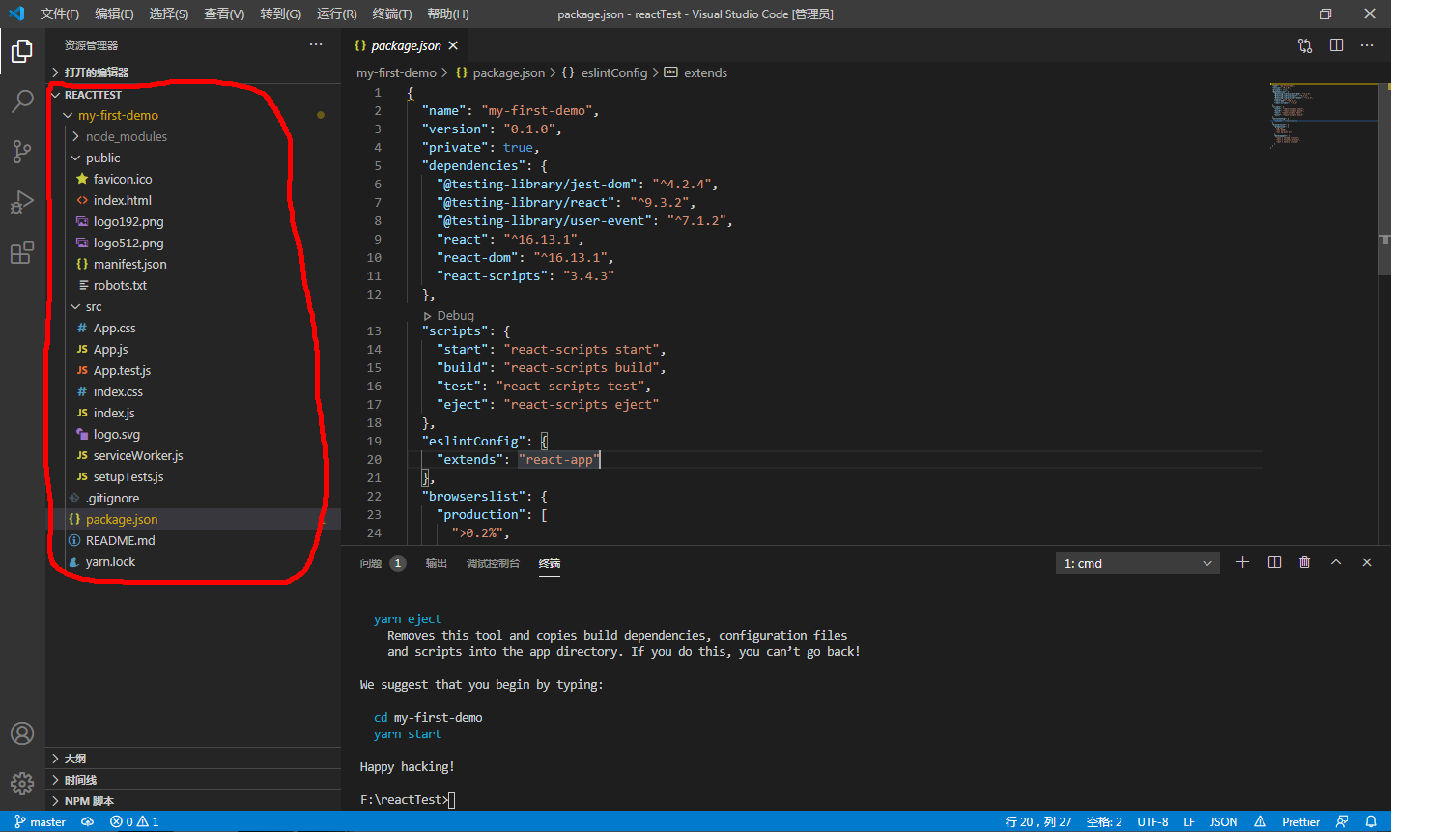
Task: Close the terminal panel
Action: 1366,562
